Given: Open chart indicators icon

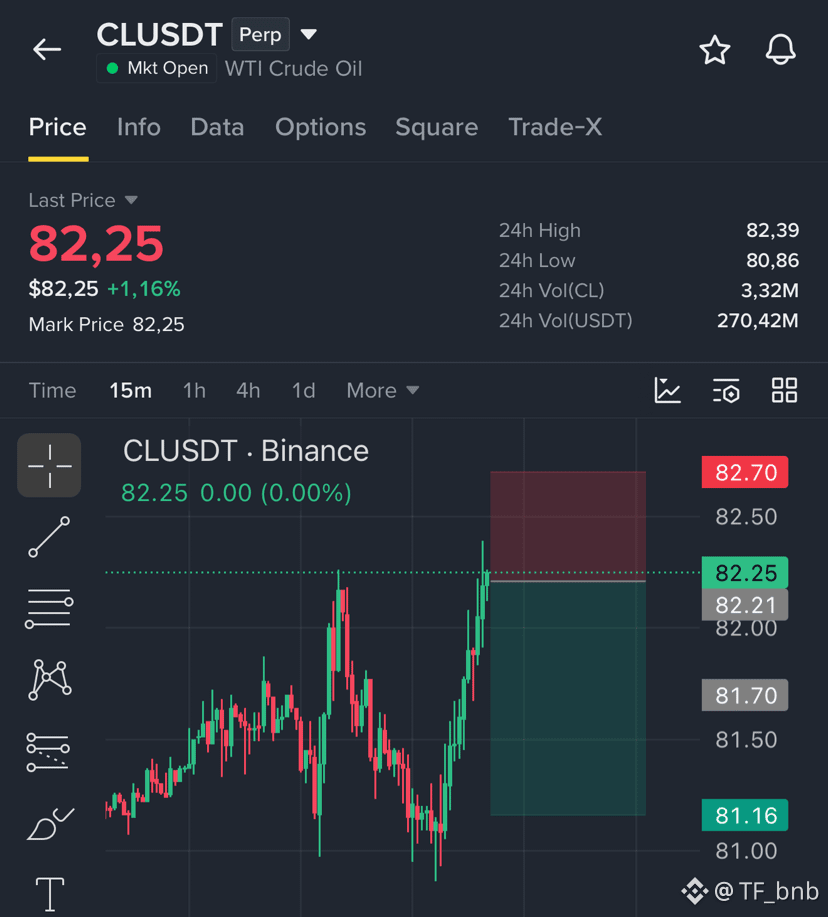Looking at the screenshot, I should [x=667, y=390].
